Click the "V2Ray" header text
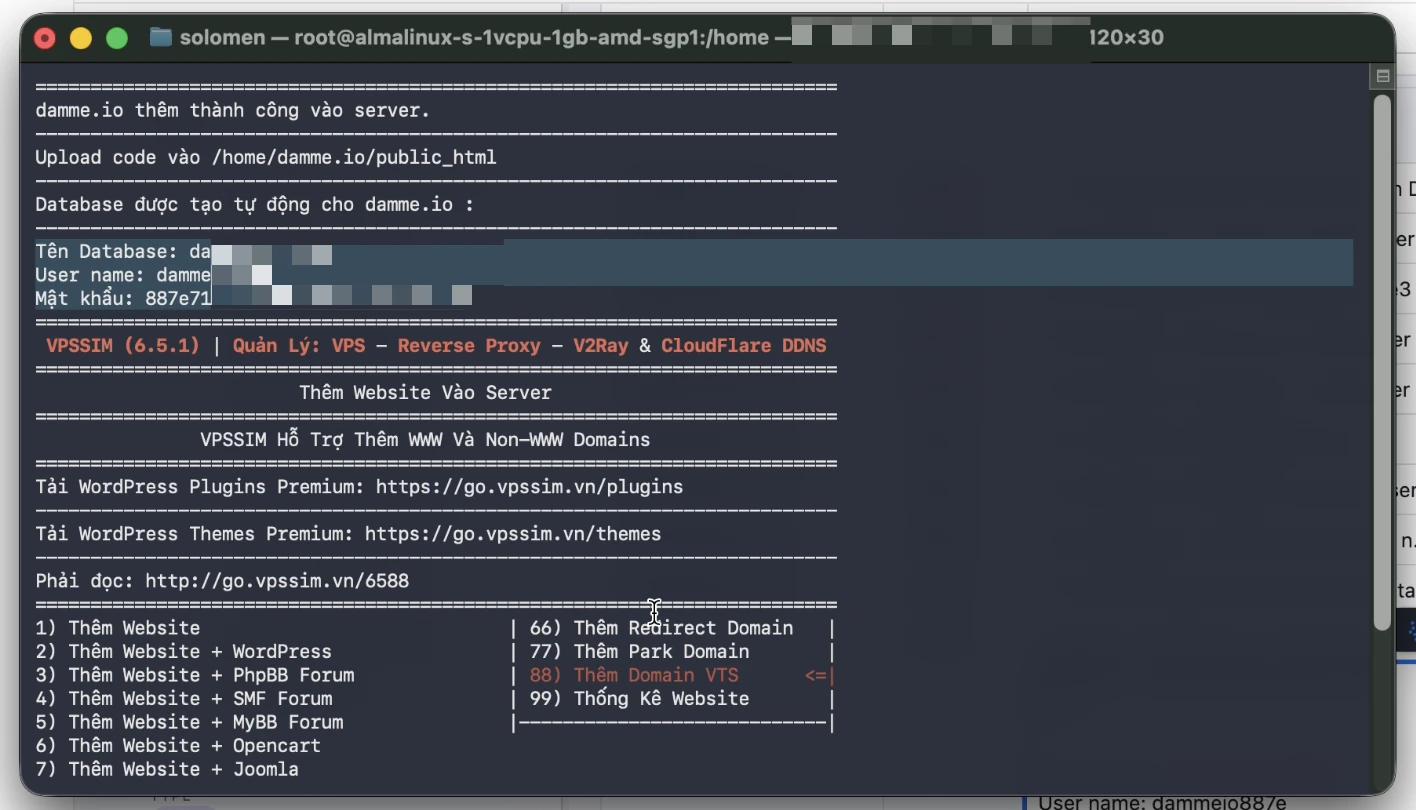Image resolution: width=1416 pixels, height=810 pixels. tap(601, 346)
